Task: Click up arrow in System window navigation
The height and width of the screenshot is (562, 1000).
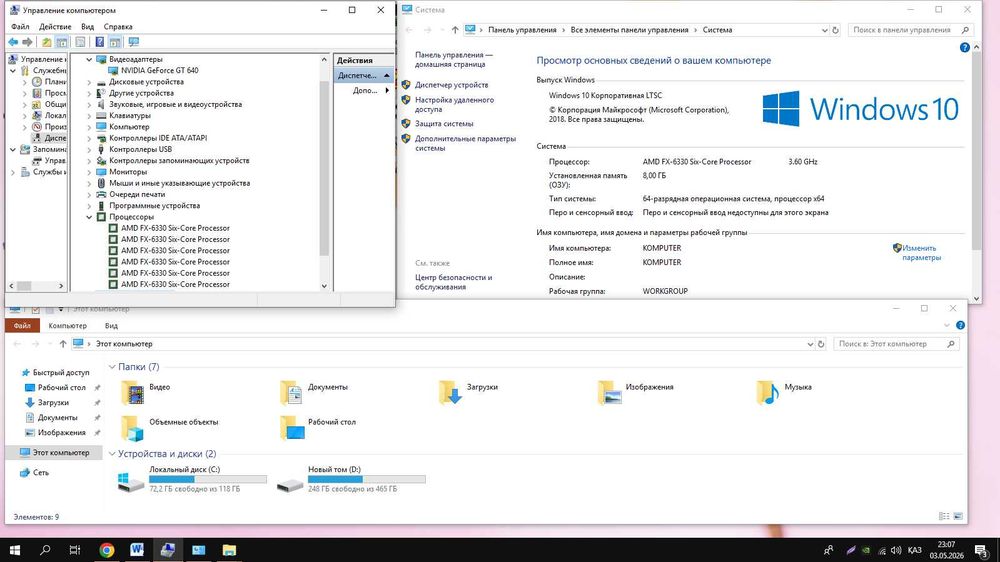Action: point(455,30)
